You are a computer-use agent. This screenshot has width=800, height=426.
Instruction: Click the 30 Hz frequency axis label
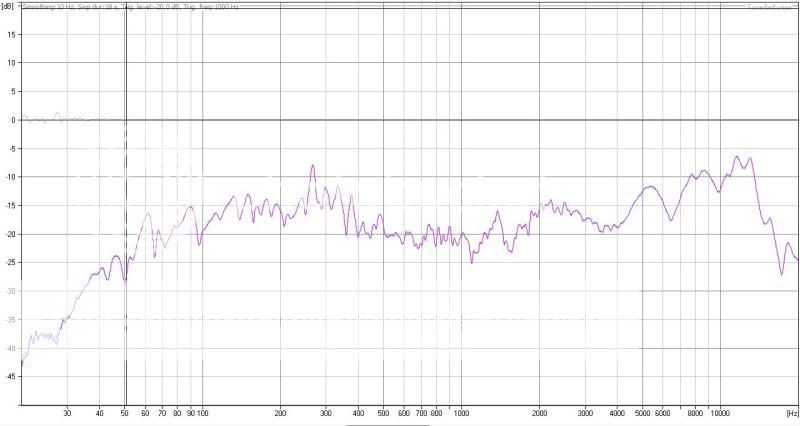67,412
